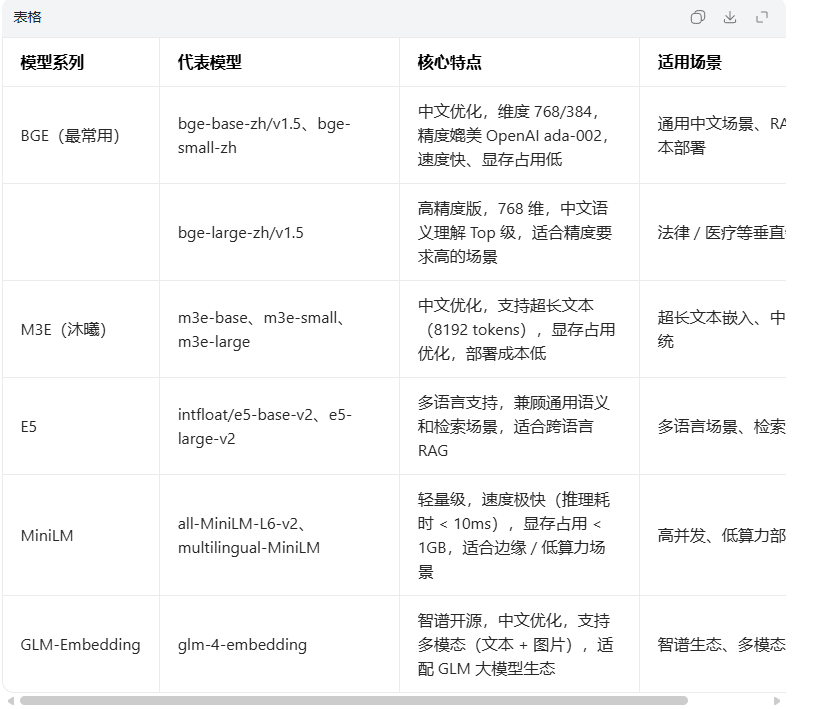Click the 表格 title label
813x709 pixels.
(27, 17)
